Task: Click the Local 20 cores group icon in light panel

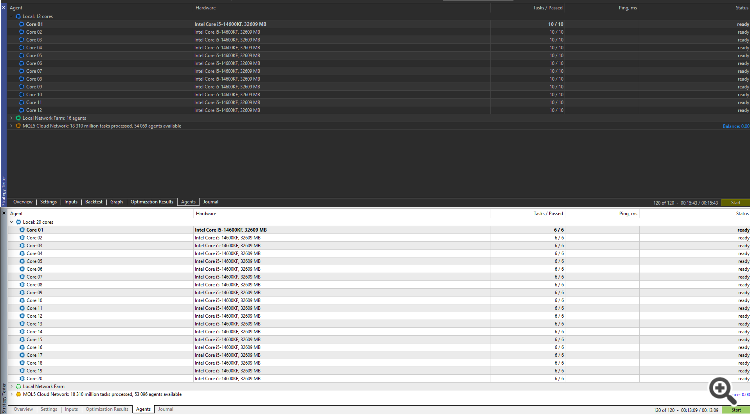Action: [x=19, y=222]
